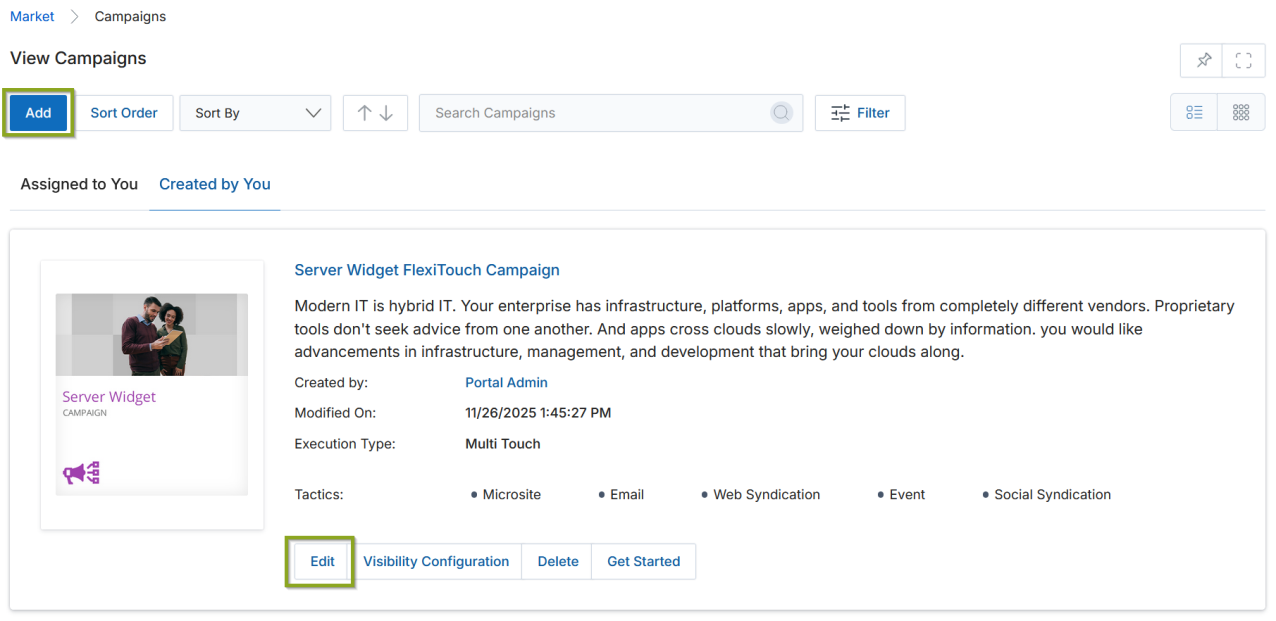Click Get Started on the campaign
This screenshot has height=621, width=1276.
(643, 561)
